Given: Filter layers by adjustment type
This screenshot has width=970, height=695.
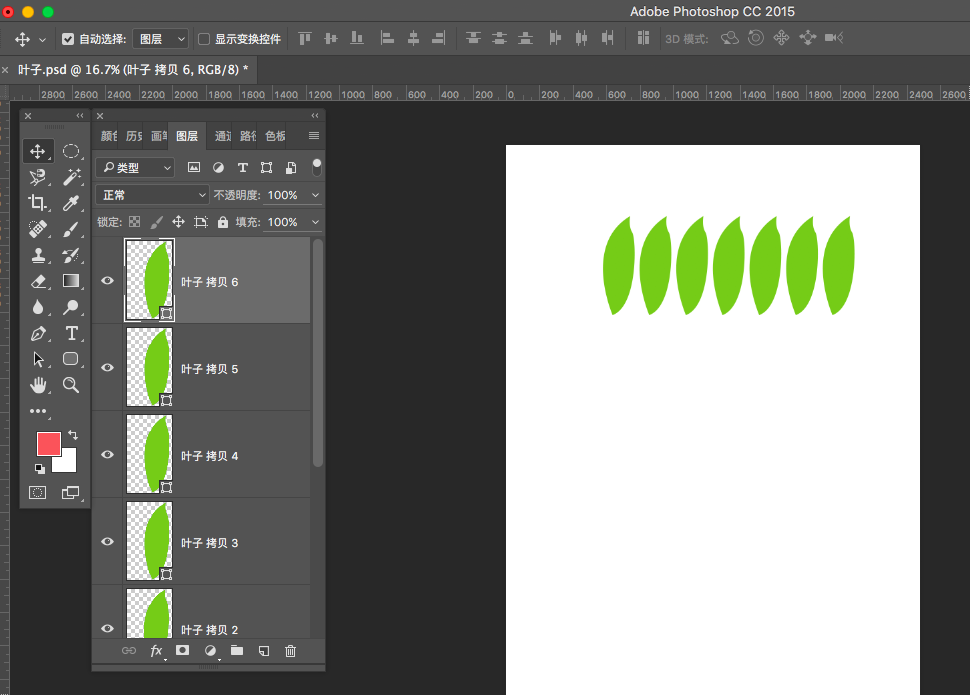Looking at the screenshot, I should click(x=218, y=167).
